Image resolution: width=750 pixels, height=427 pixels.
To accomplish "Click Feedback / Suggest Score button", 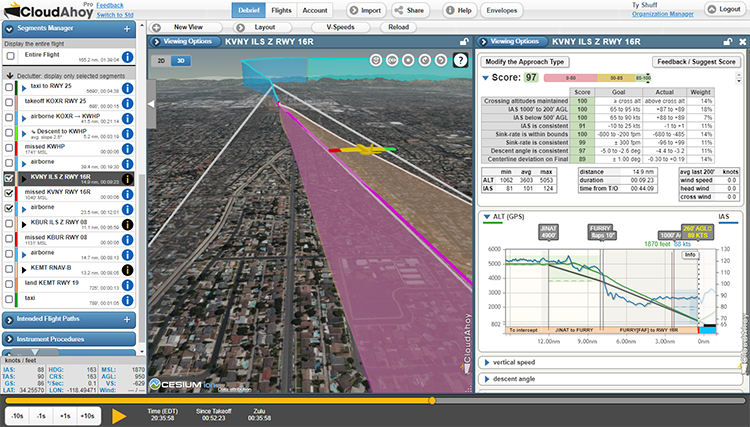I will pyautogui.click(x=696, y=62).
